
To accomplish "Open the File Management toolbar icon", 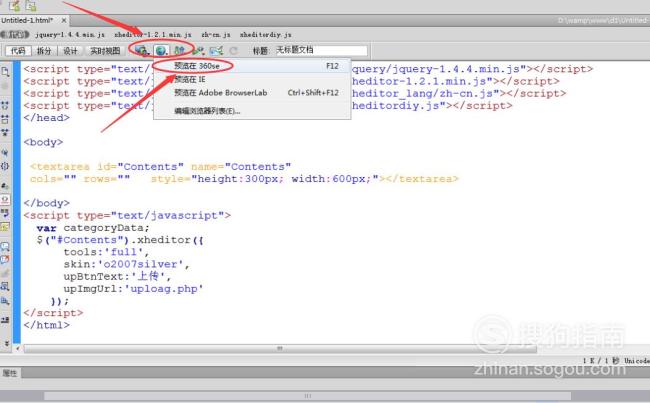I will [179, 51].
